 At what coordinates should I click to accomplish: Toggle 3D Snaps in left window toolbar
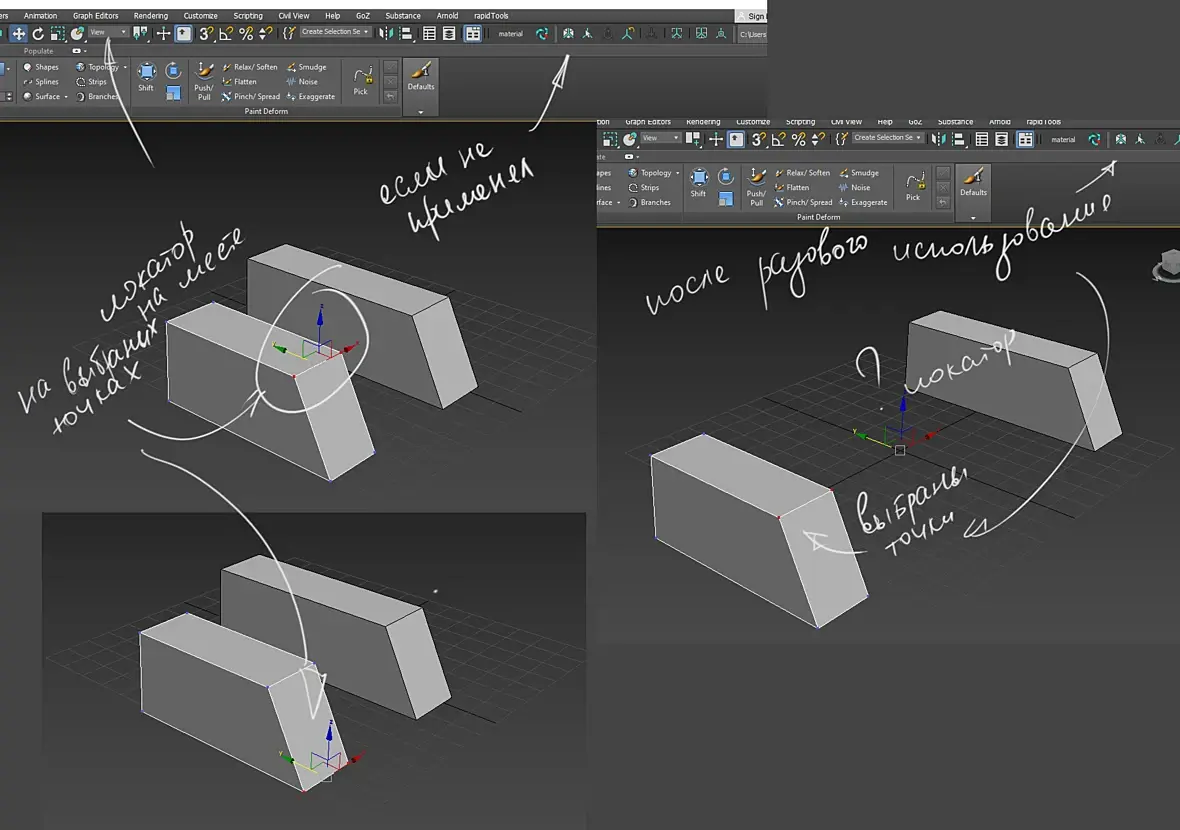pyautogui.click(x=205, y=33)
